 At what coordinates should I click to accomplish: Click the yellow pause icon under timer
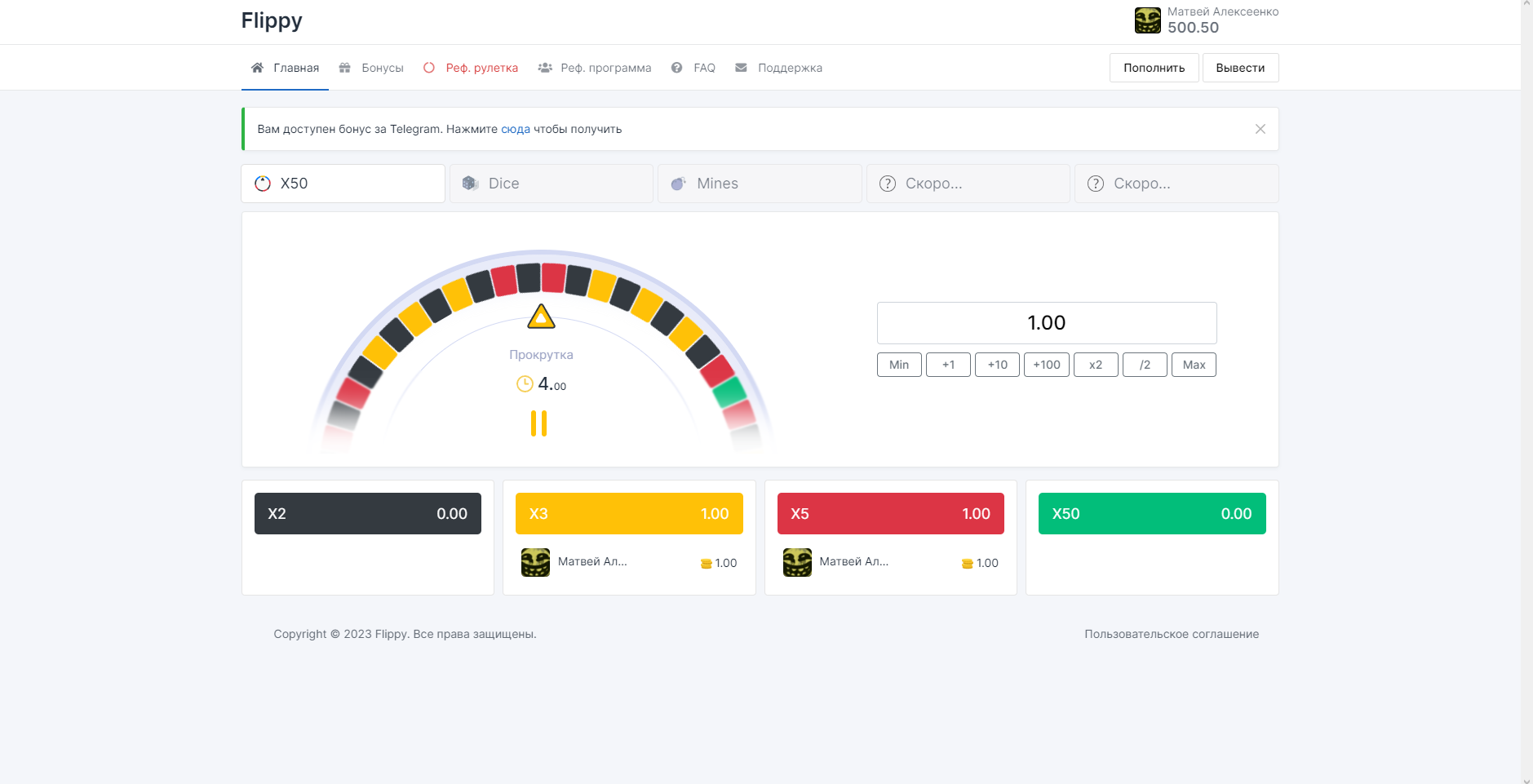point(538,423)
